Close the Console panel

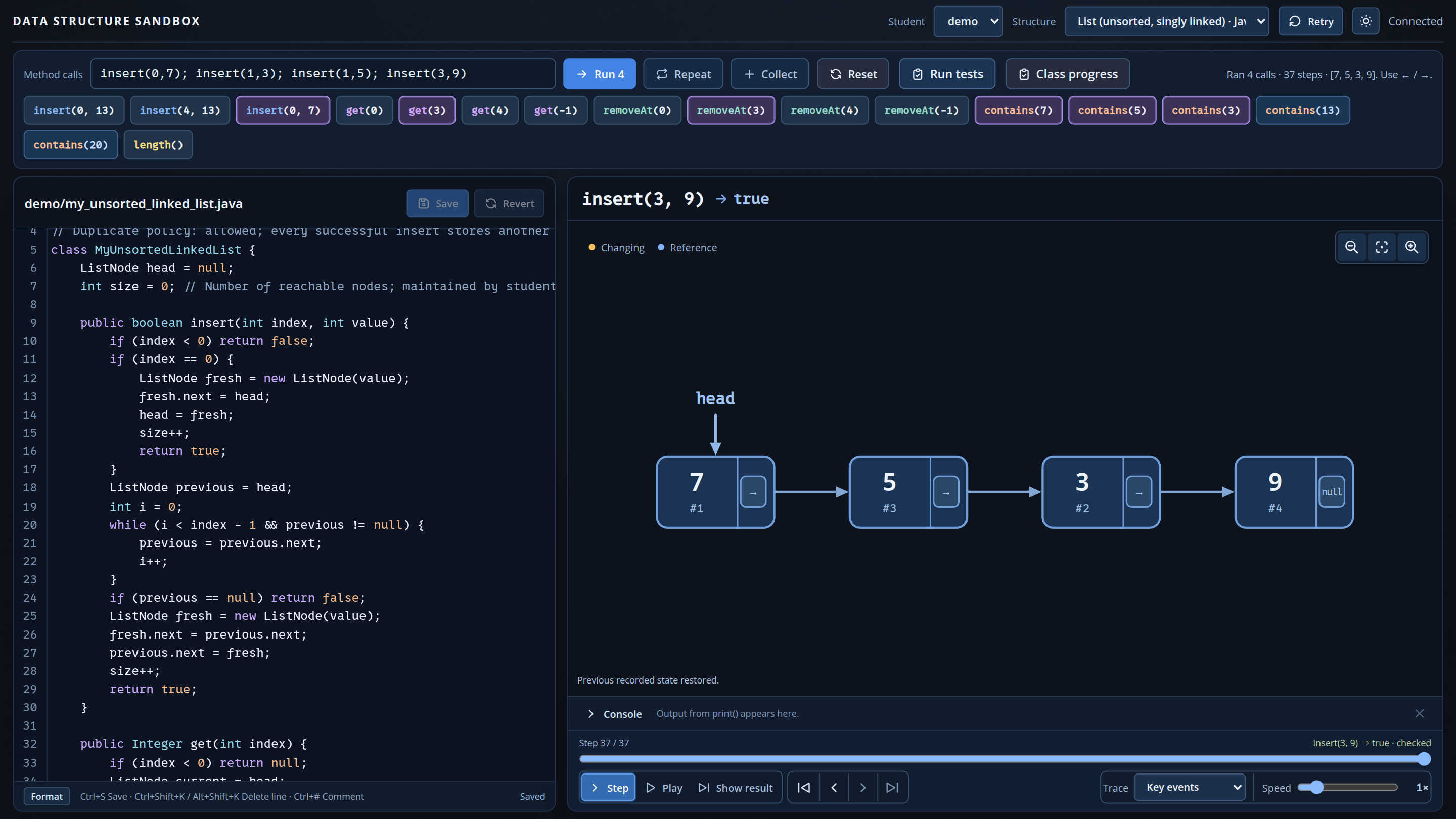pyautogui.click(x=1419, y=713)
